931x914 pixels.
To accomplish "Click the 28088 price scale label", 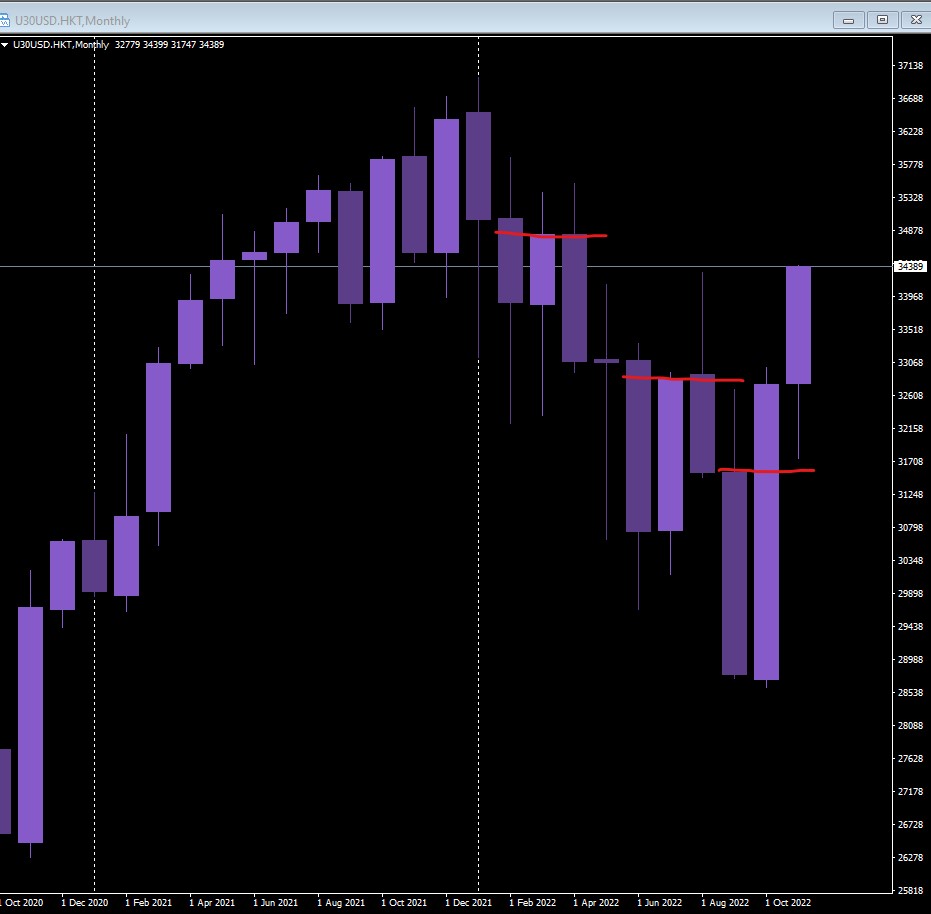I will click(x=910, y=725).
